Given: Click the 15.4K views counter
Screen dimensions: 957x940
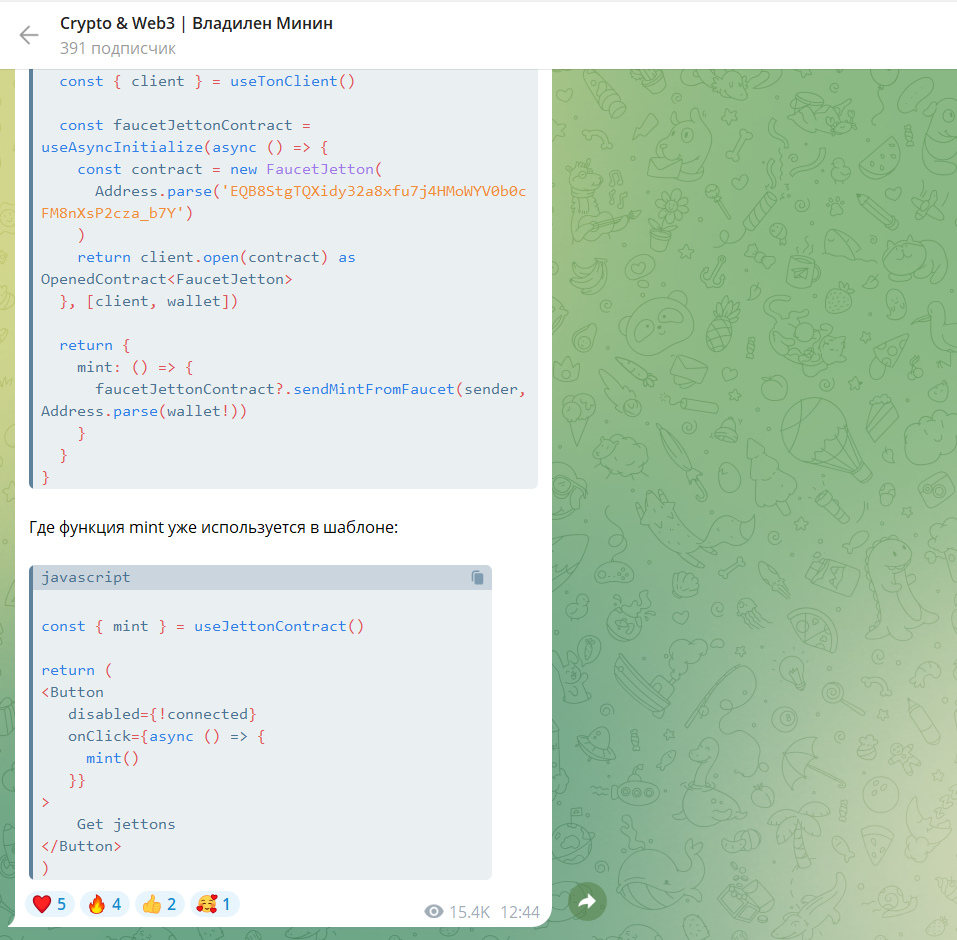Looking at the screenshot, I should point(469,912).
